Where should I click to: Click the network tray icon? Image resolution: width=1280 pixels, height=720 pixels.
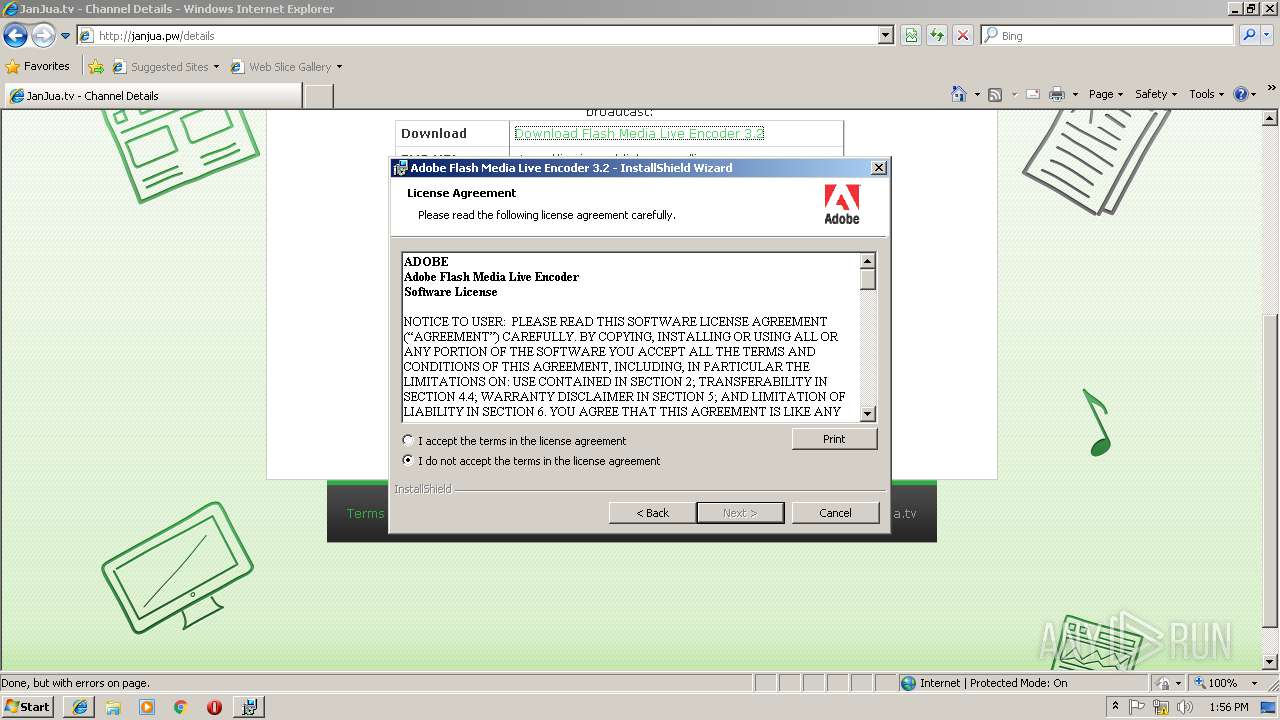pos(1161,707)
